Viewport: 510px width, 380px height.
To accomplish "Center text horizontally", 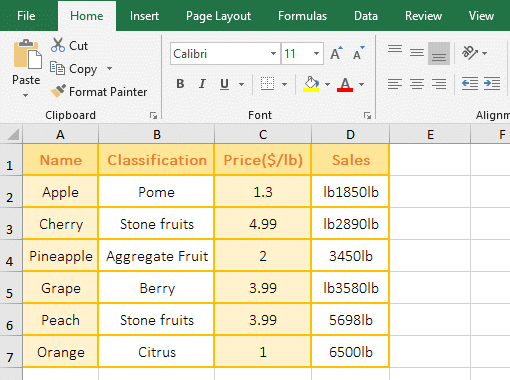I will tap(417, 84).
